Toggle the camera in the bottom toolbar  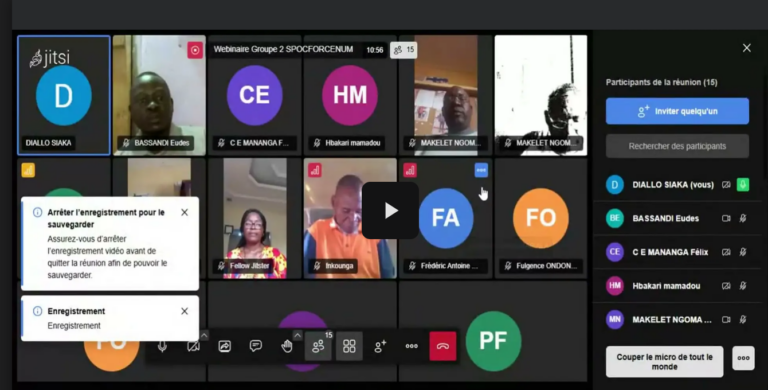point(193,346)
